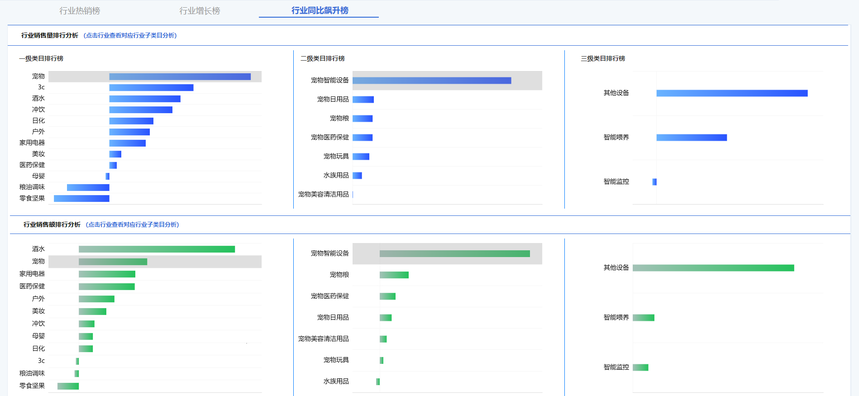859x396 pixels.
Task: Choose green 宠物日用品 bar in second-level amount chart
Action: click(386, 318)
